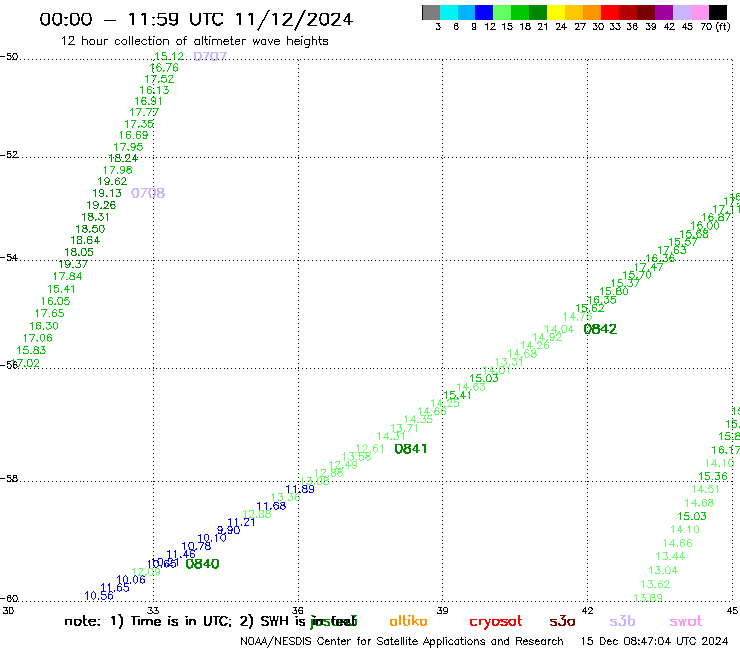Click the lavender legend swatch above 45

point(682,12)
